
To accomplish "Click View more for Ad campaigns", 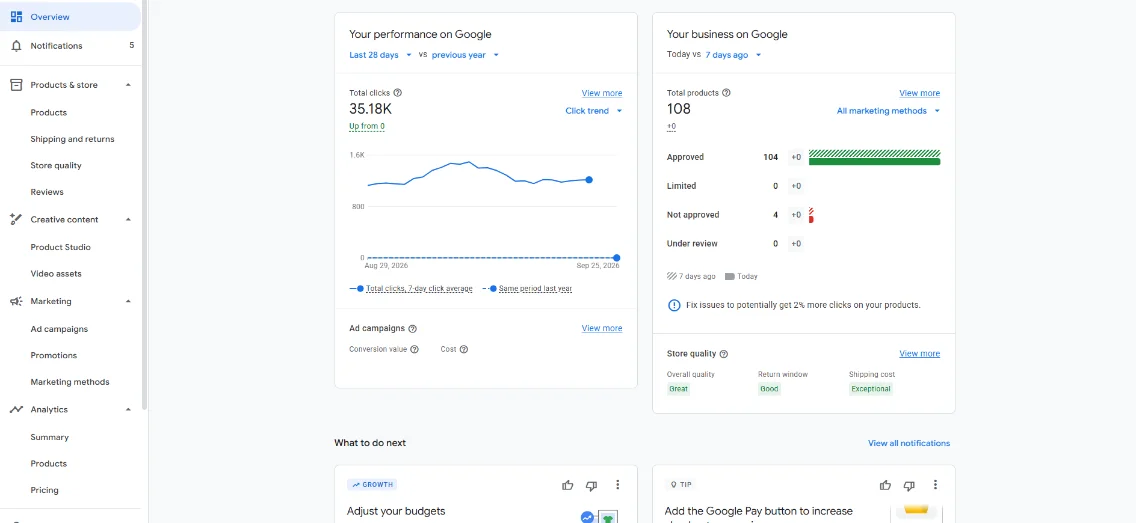I will 601,328.
